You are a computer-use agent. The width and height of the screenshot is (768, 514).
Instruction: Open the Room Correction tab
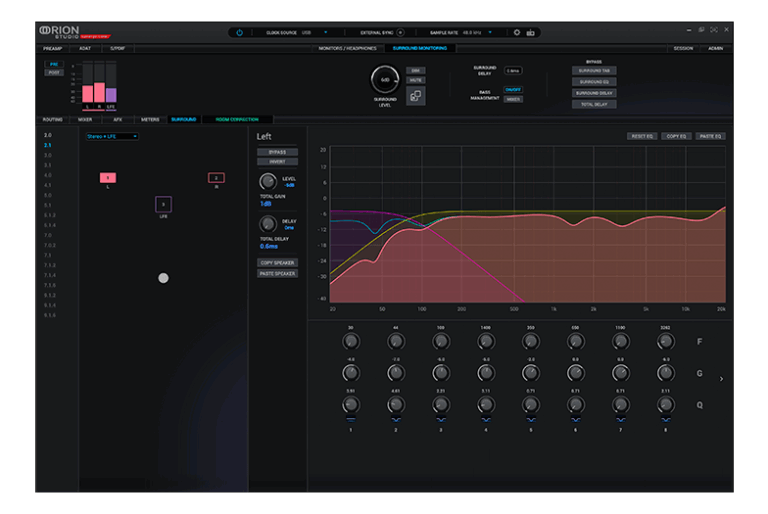[x=237, y=120]
